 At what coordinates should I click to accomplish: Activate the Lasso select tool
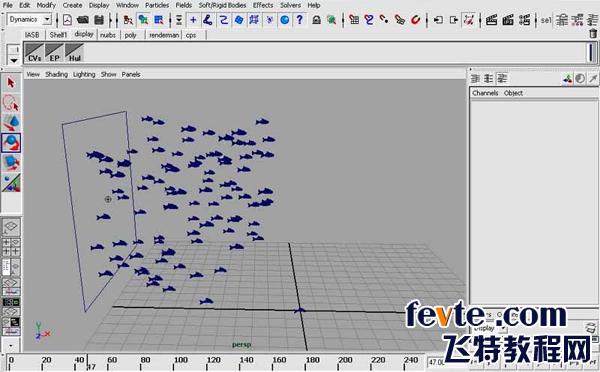[x=11, y=103]
